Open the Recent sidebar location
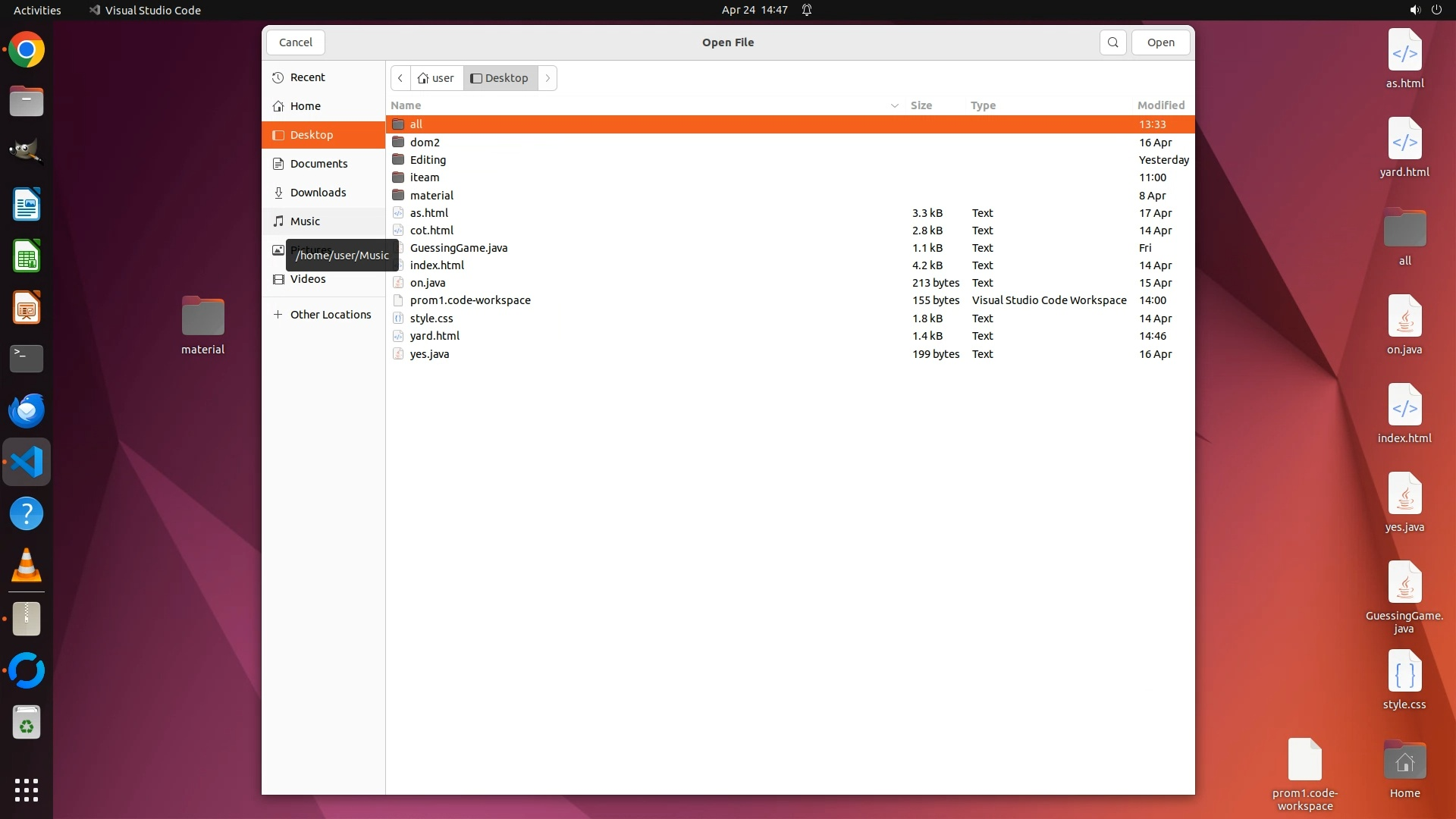The width and height of the screenshot is (1456, 819). click(x=307, y=77)
